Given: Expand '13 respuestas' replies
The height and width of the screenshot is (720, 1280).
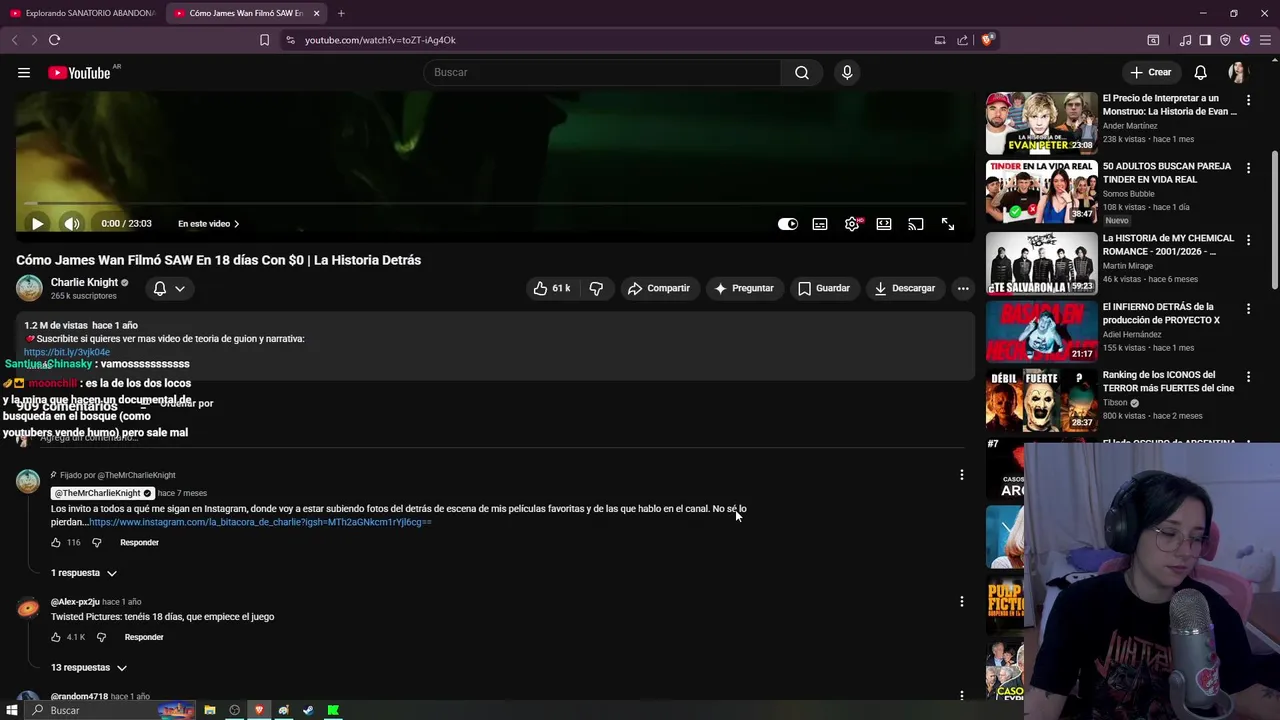Looking at the screenshot, I should pos(89,667).
